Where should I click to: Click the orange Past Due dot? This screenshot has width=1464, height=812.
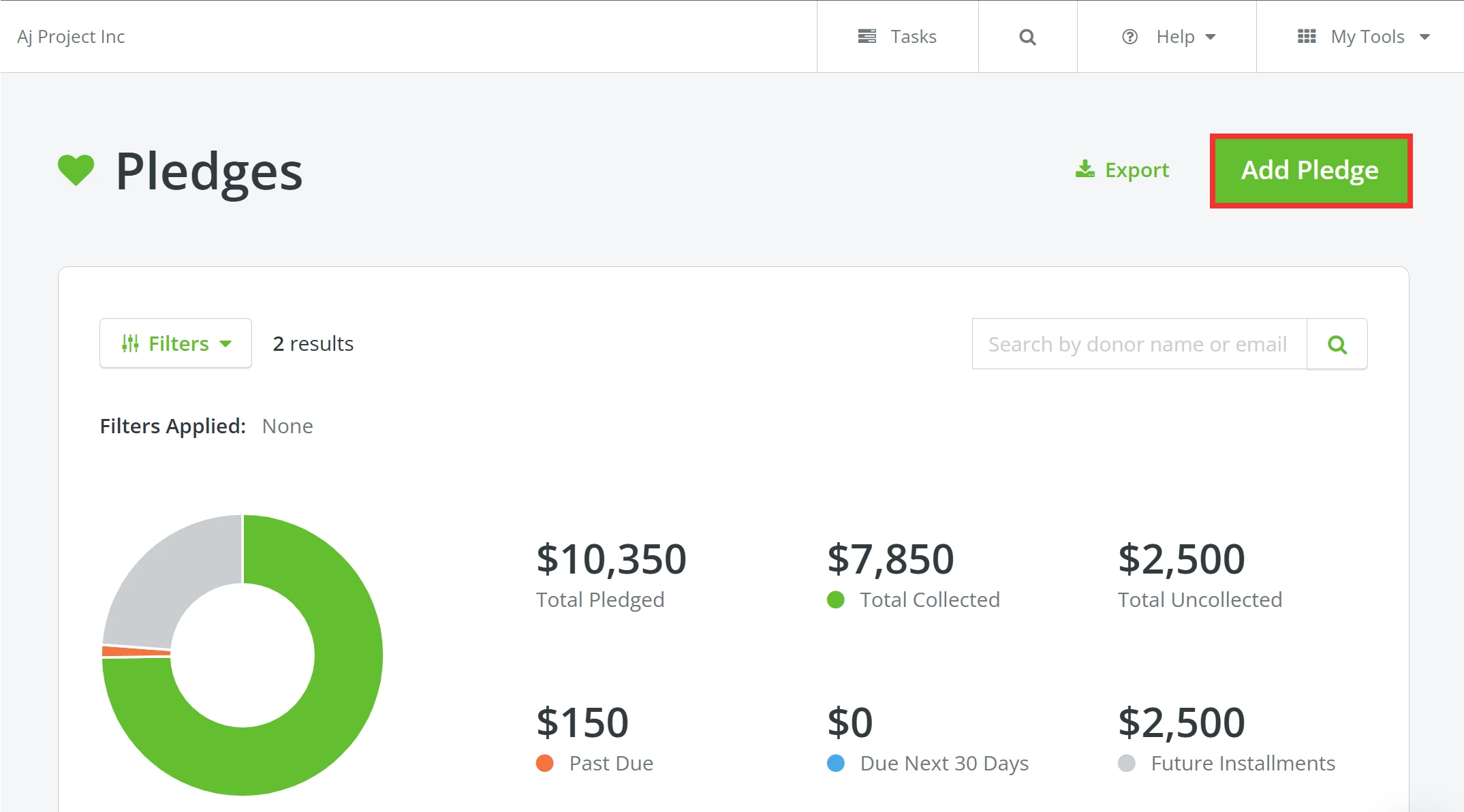544,763
